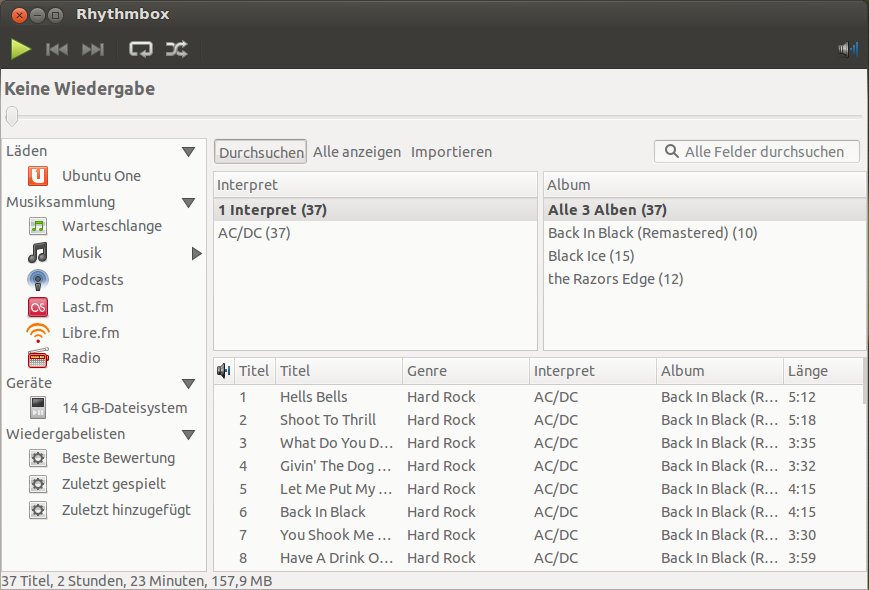Screen dimensions: 869x590
Task: Open the Radio icon
Action: [38, 358]
